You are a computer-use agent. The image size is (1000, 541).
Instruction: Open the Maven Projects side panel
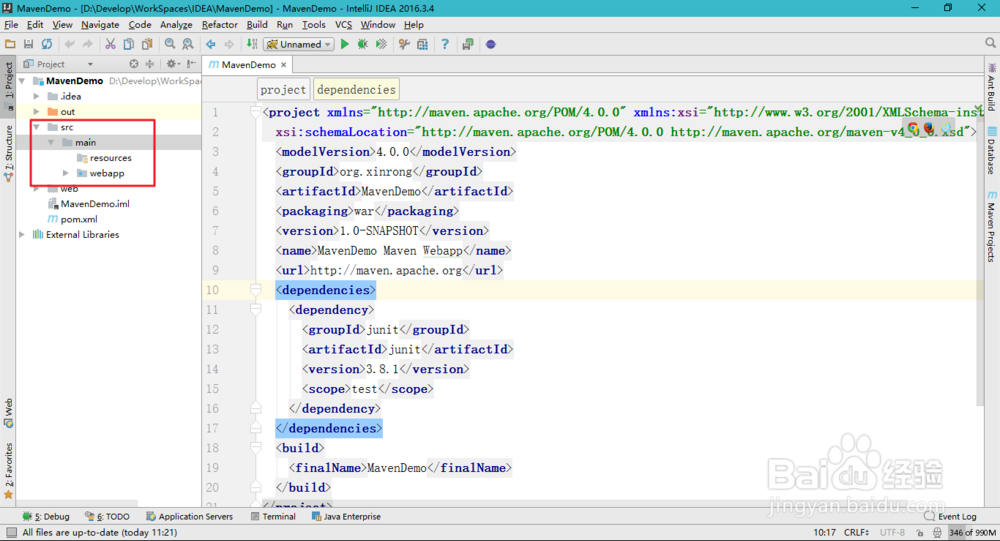[992, 226]
